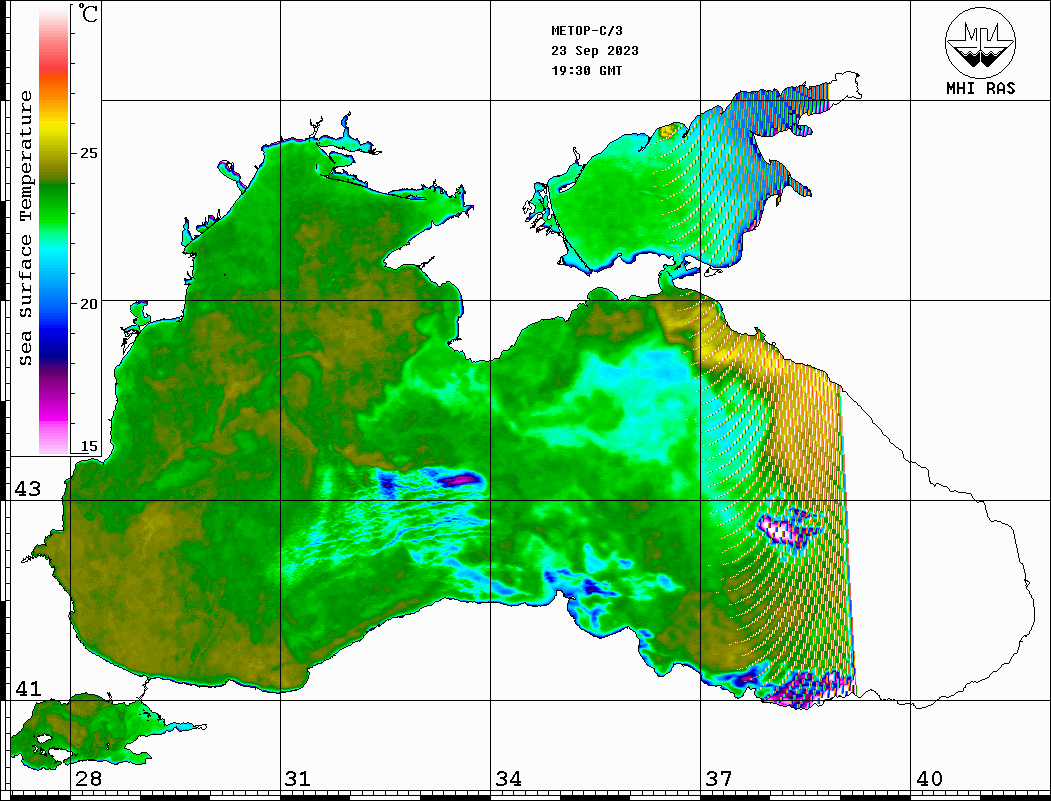
Task: Click the longitude label 34
Action: pyautogui.click(x=508, y=779)
